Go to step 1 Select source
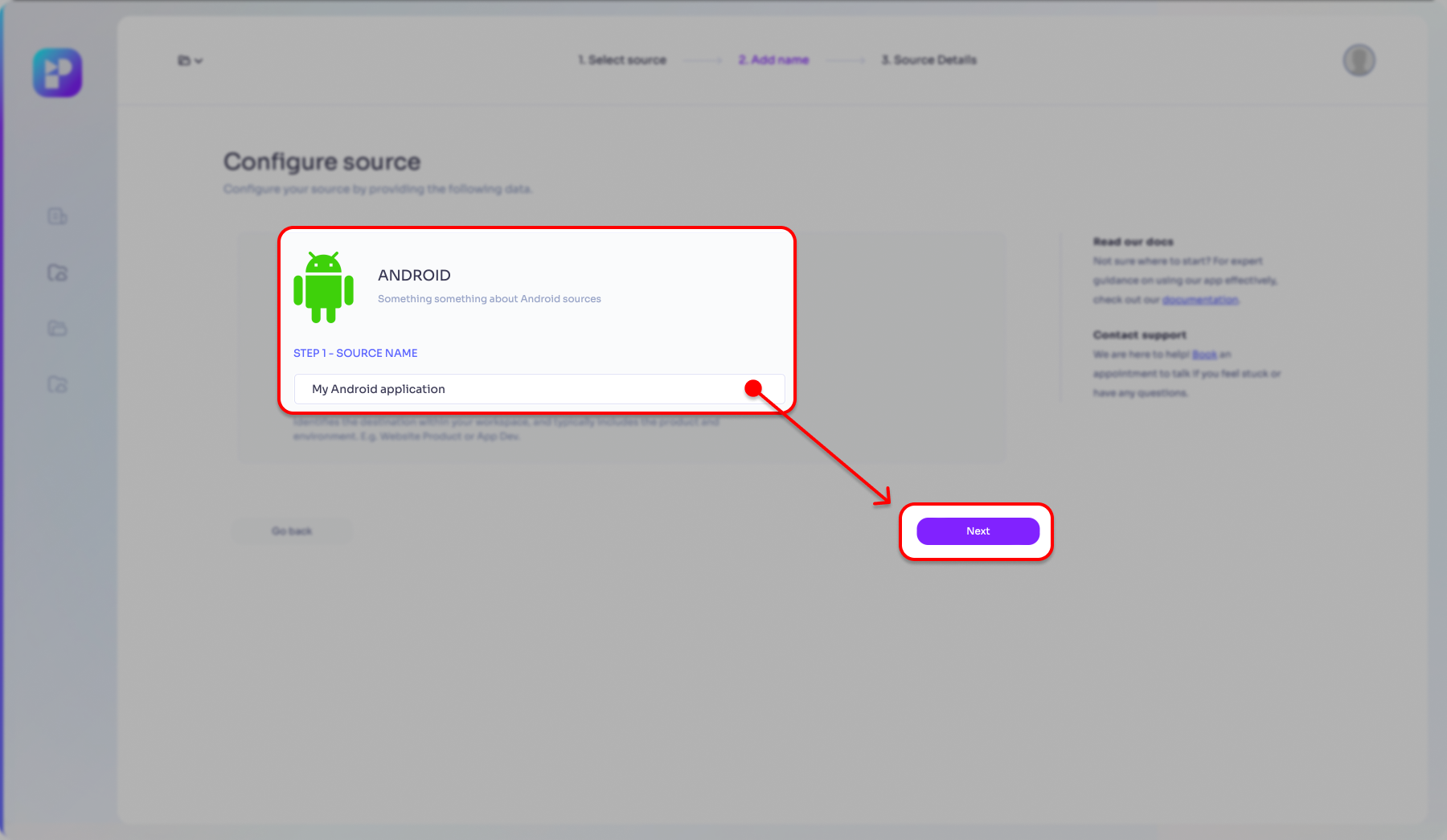This screenshot has width=1447, height=840. point(622,60)
